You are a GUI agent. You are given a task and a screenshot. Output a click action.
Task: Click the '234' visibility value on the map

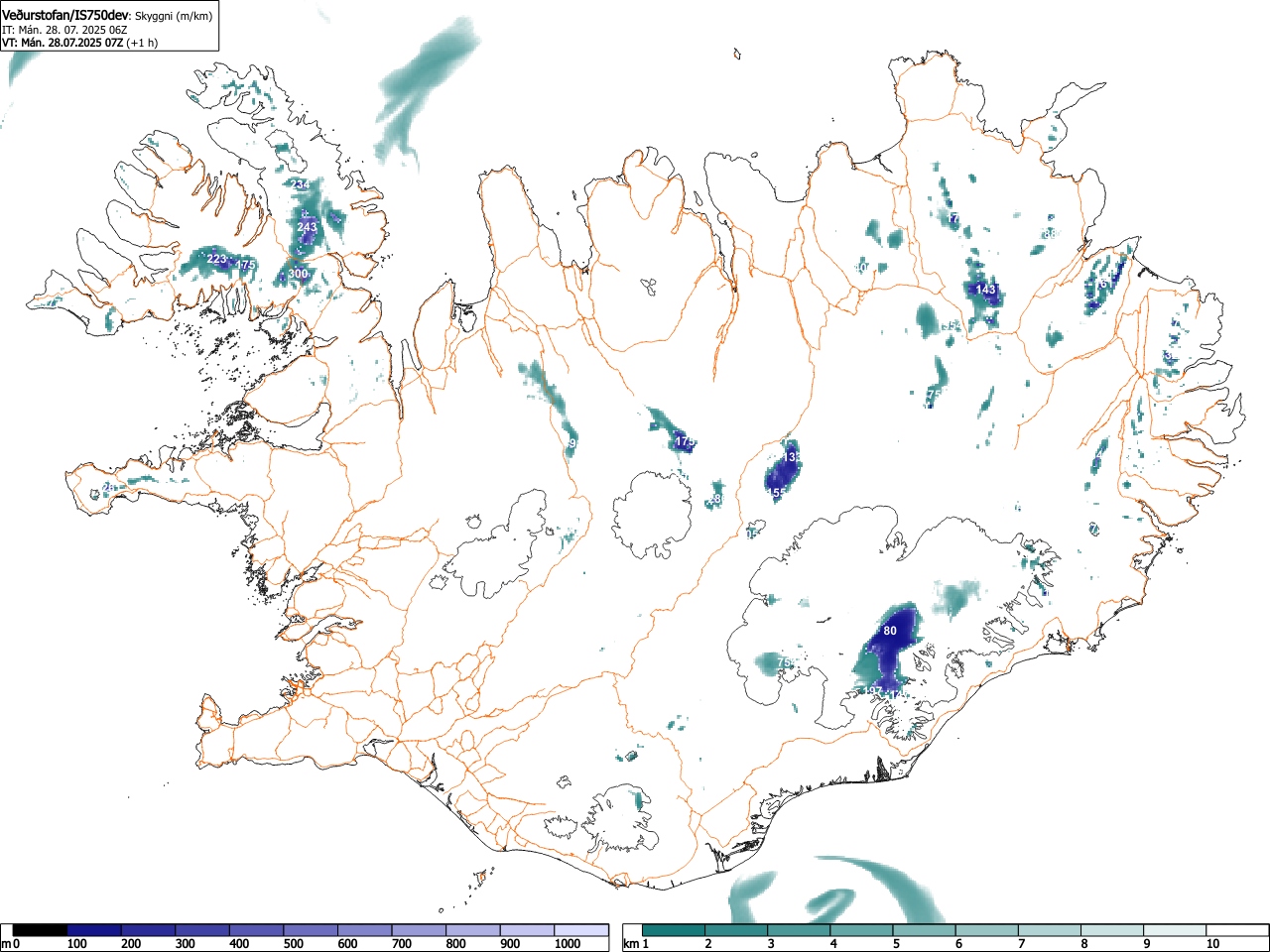point(301,184)
